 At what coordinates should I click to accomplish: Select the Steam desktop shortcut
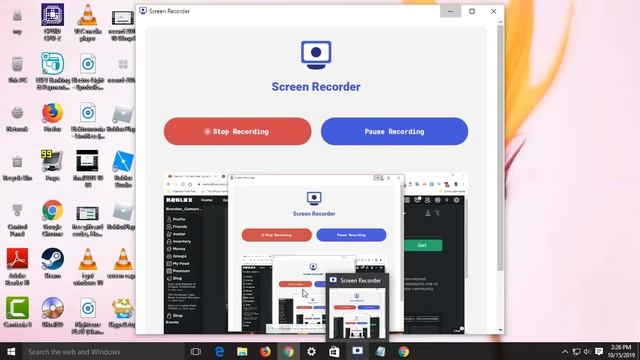[52, 263]
